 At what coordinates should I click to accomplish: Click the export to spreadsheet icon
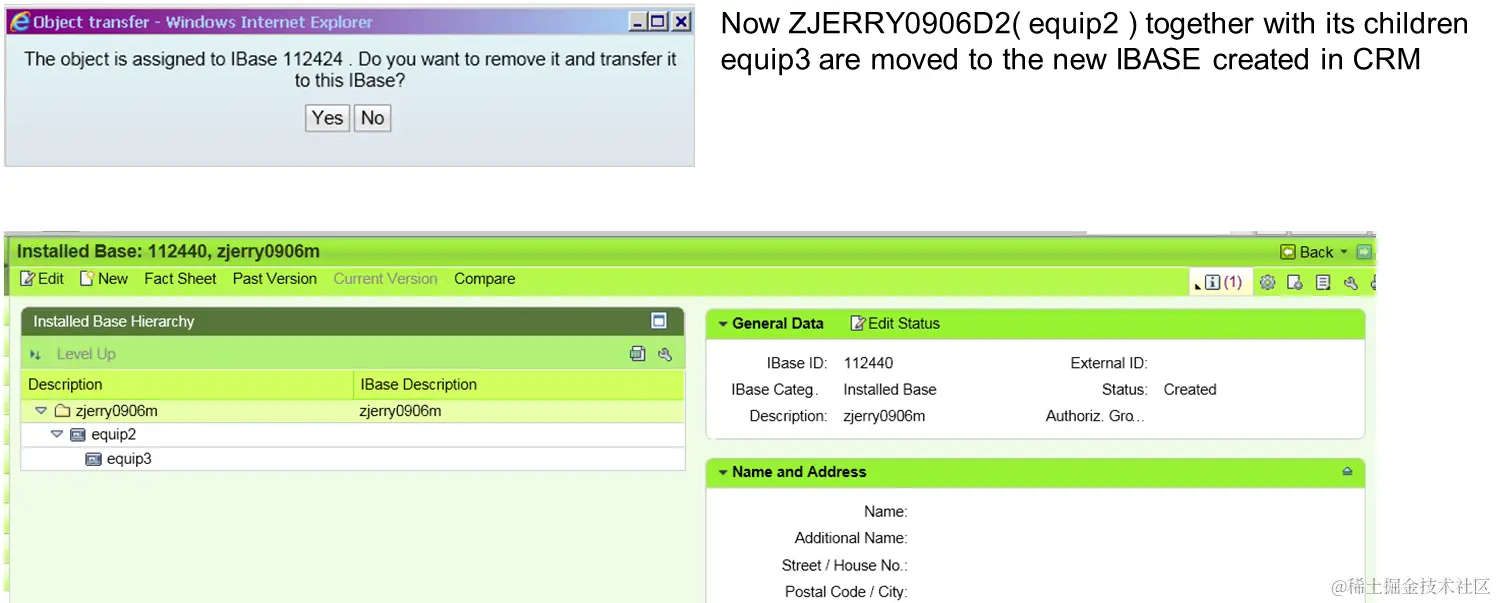(638, 354)
